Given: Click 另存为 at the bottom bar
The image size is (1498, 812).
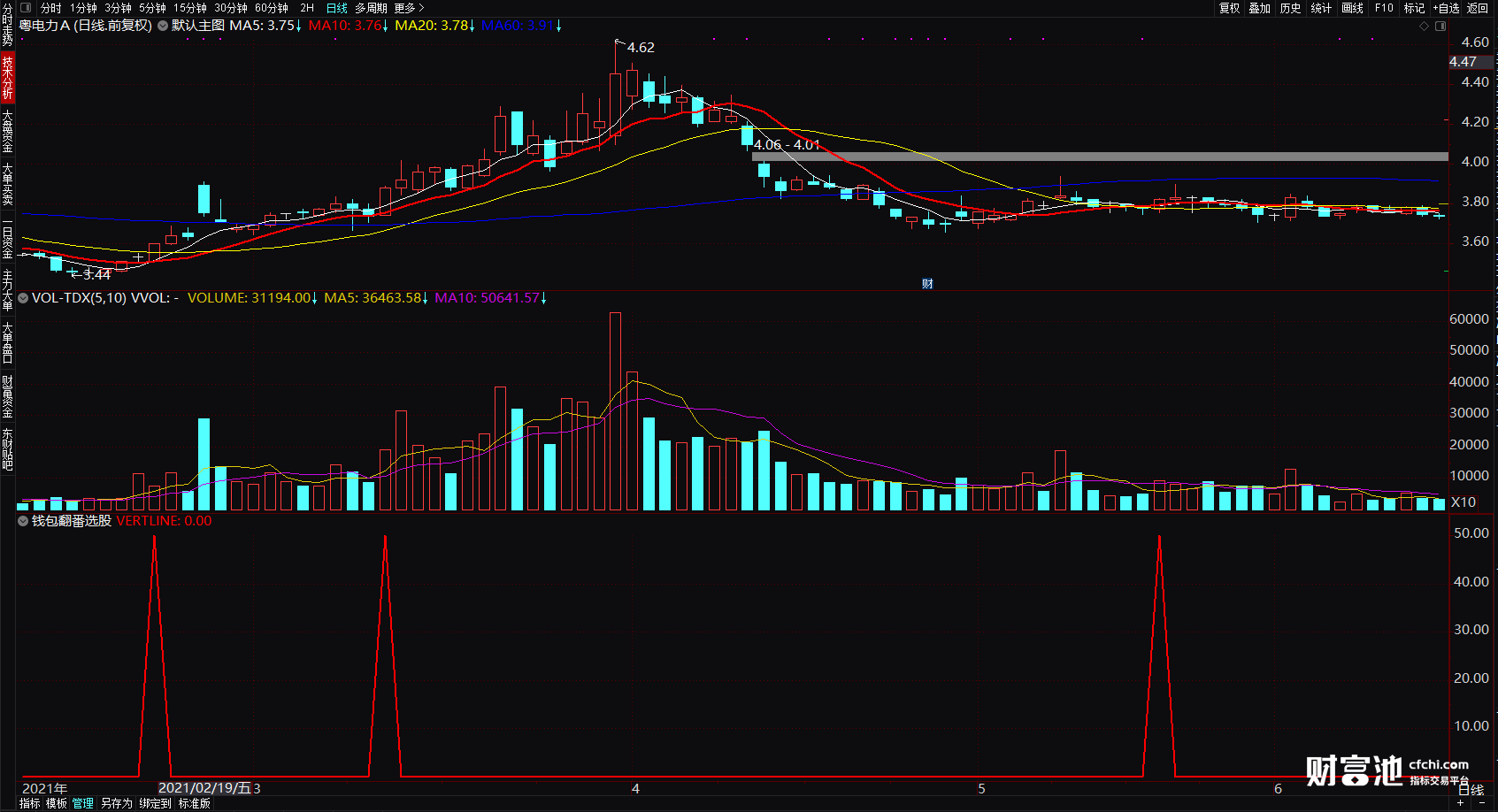Looking at the screenshot, I should [116, 803].
